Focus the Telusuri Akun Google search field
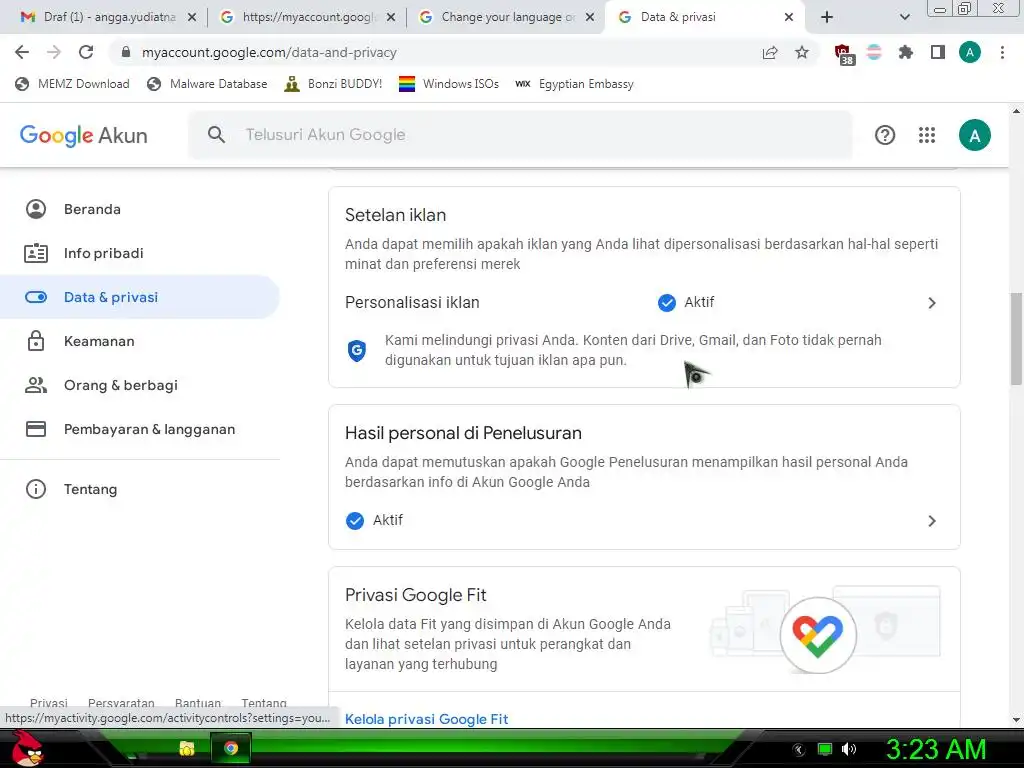 coord(520,135)
